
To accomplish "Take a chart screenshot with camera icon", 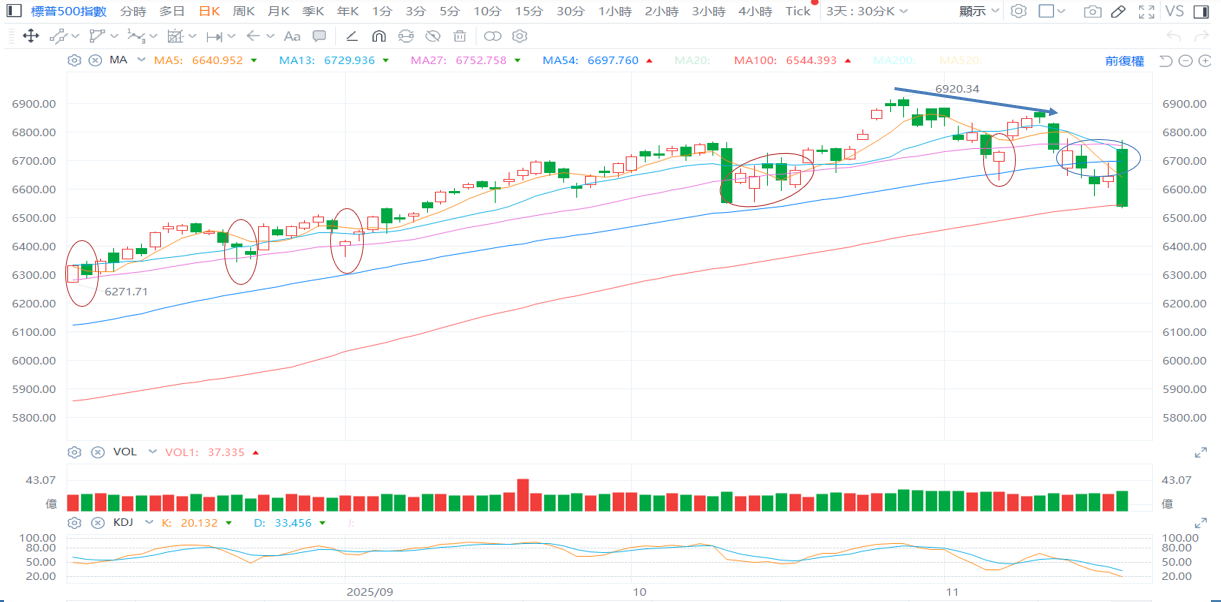I will (1093, 11).
